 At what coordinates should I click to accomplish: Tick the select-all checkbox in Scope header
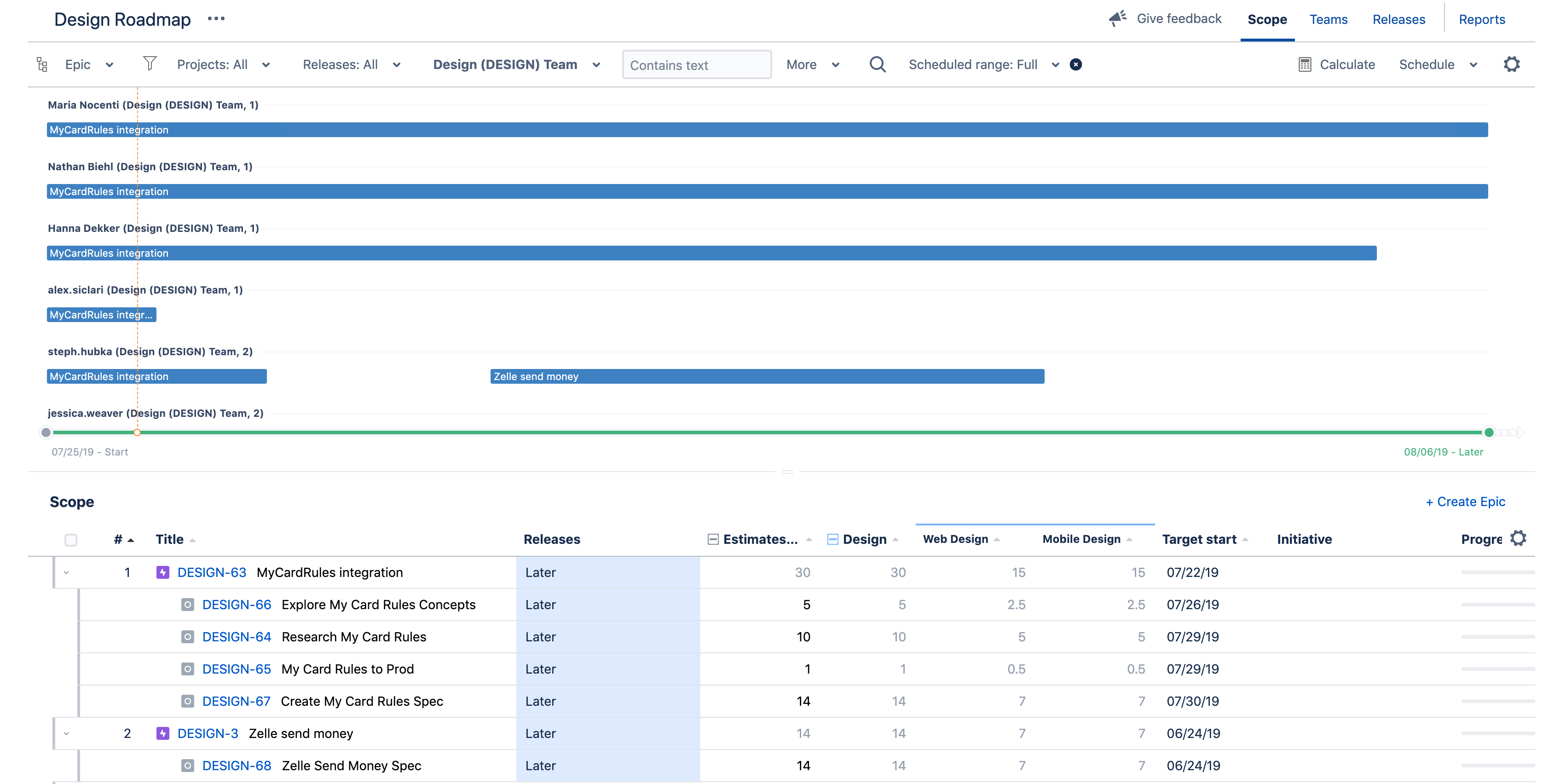71,539
